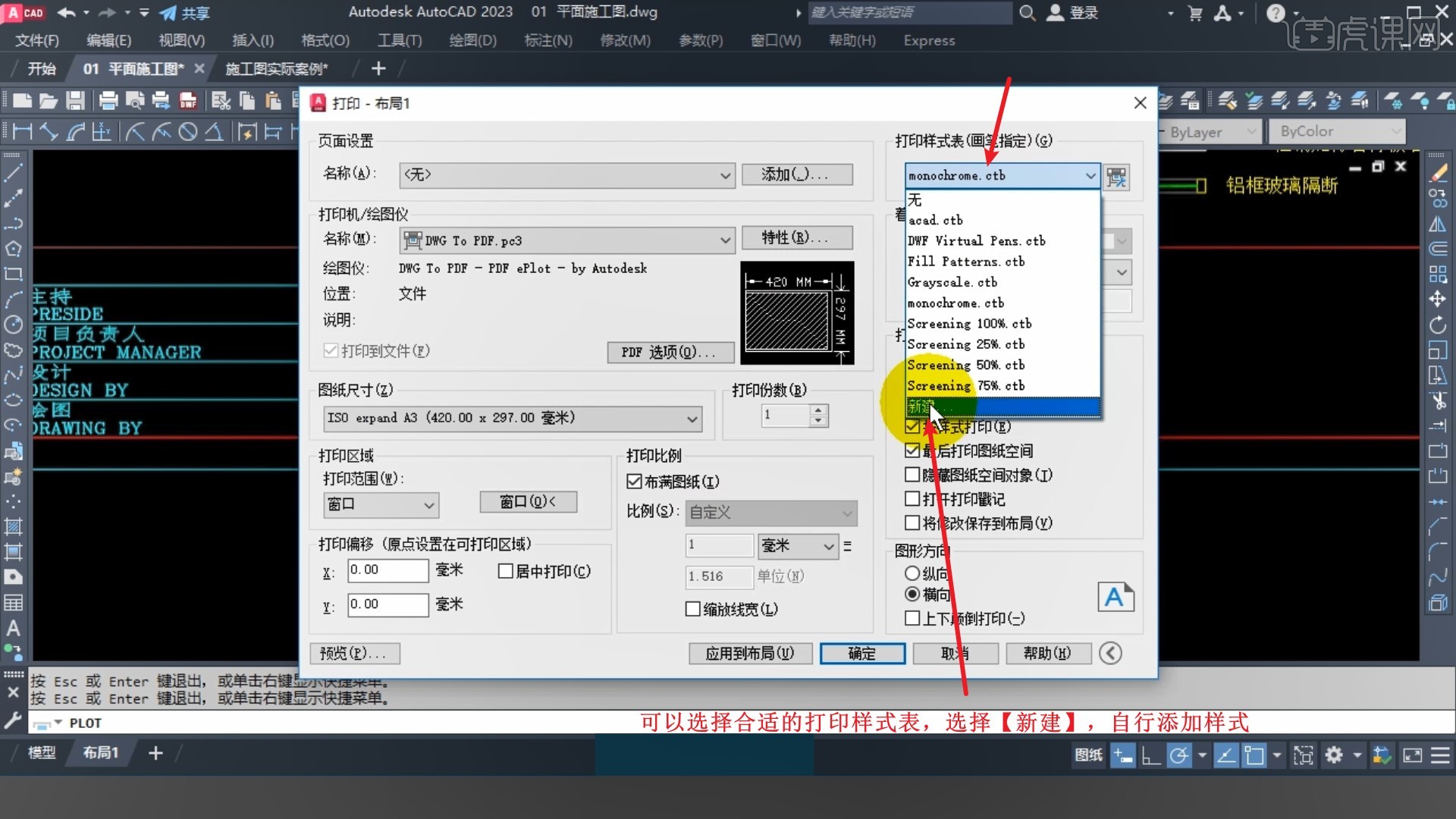
Task: Select Grayscale.ctb in plot style list
Action: click(1003, 282)
